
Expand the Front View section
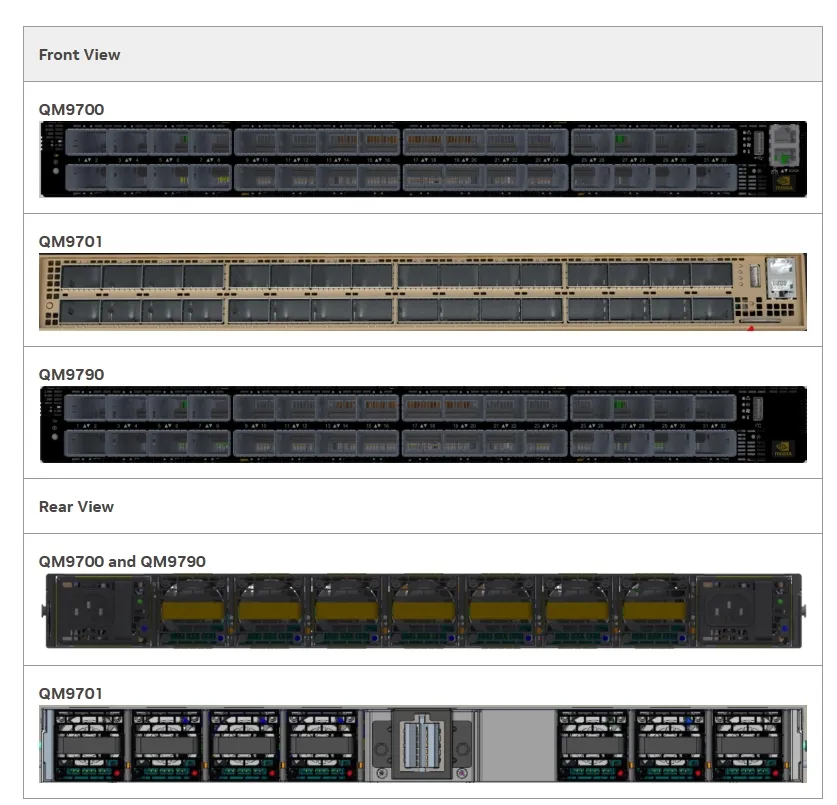pos(79,55)
